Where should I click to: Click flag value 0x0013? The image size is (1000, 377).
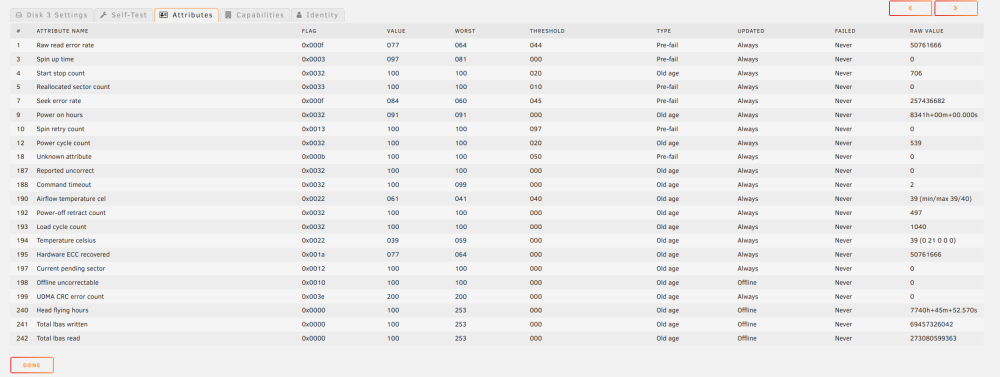point(313,129)
